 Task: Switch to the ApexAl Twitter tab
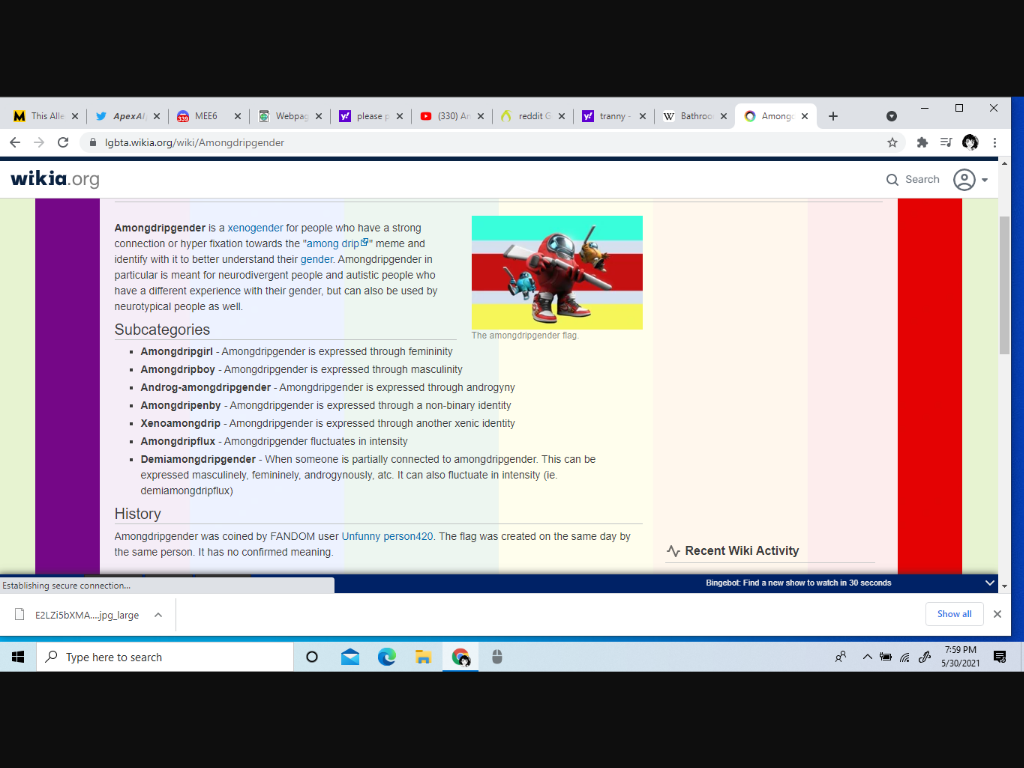pyautogui.click(x=127, y=116)
